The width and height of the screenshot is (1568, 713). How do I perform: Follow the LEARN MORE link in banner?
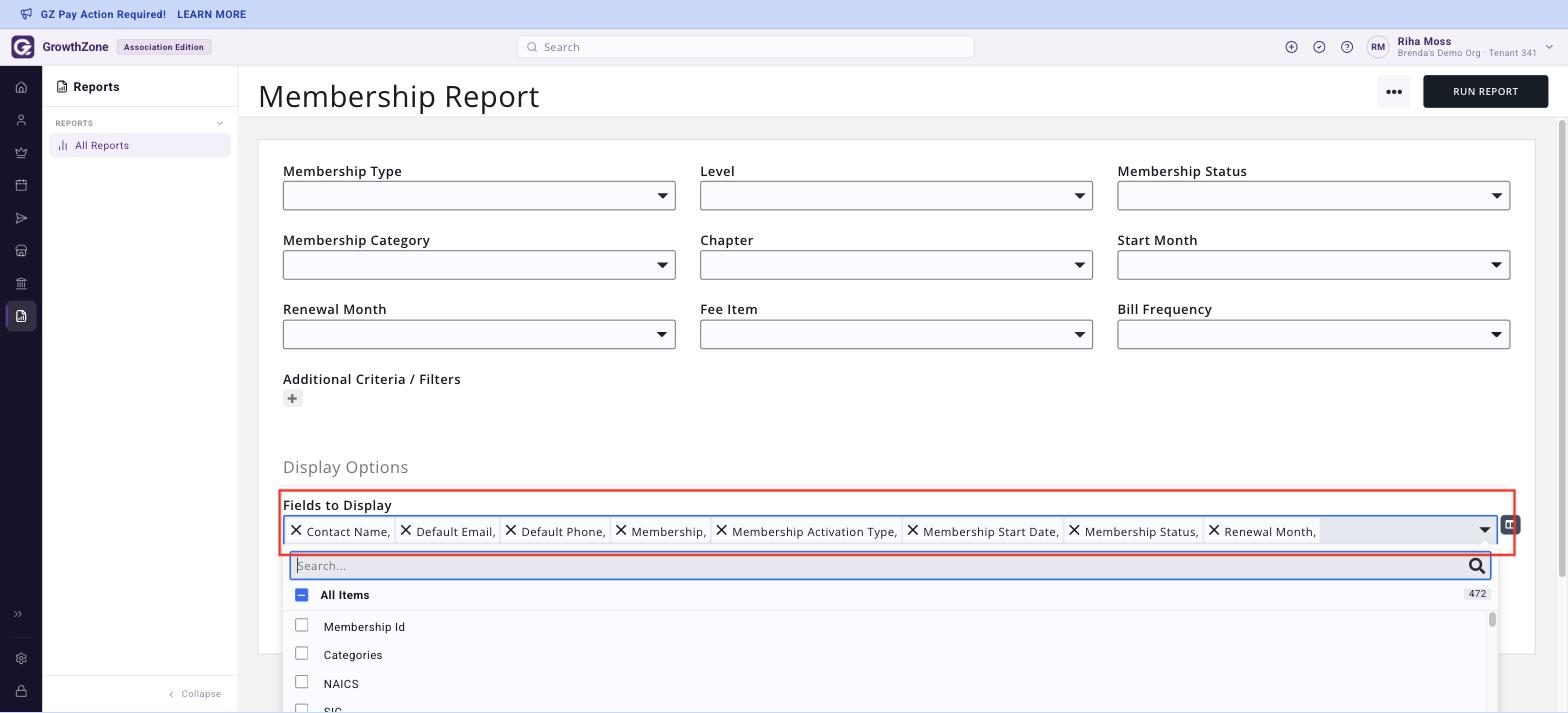point(211,14)
